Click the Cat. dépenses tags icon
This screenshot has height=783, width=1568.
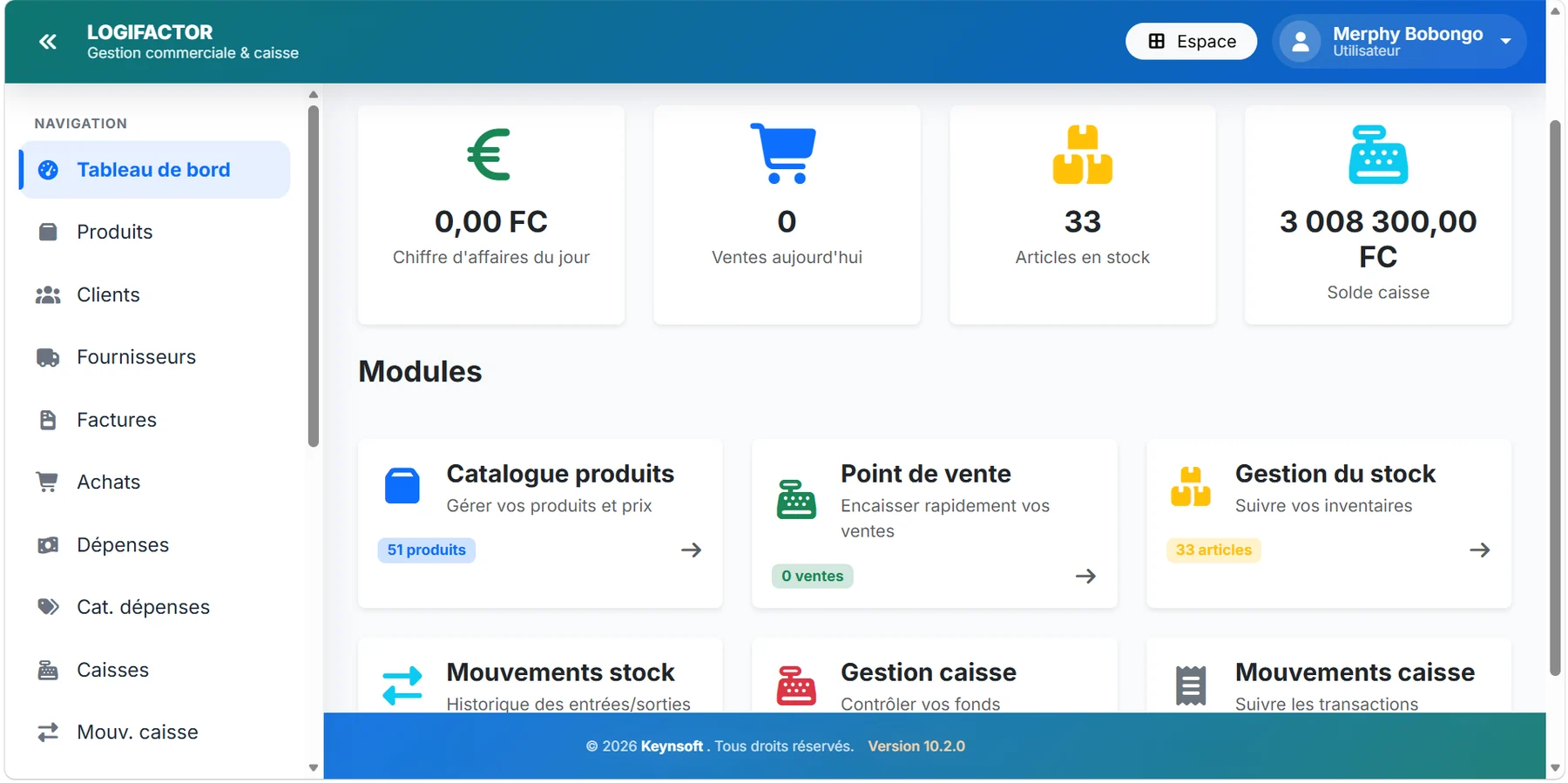pos(48,607)
